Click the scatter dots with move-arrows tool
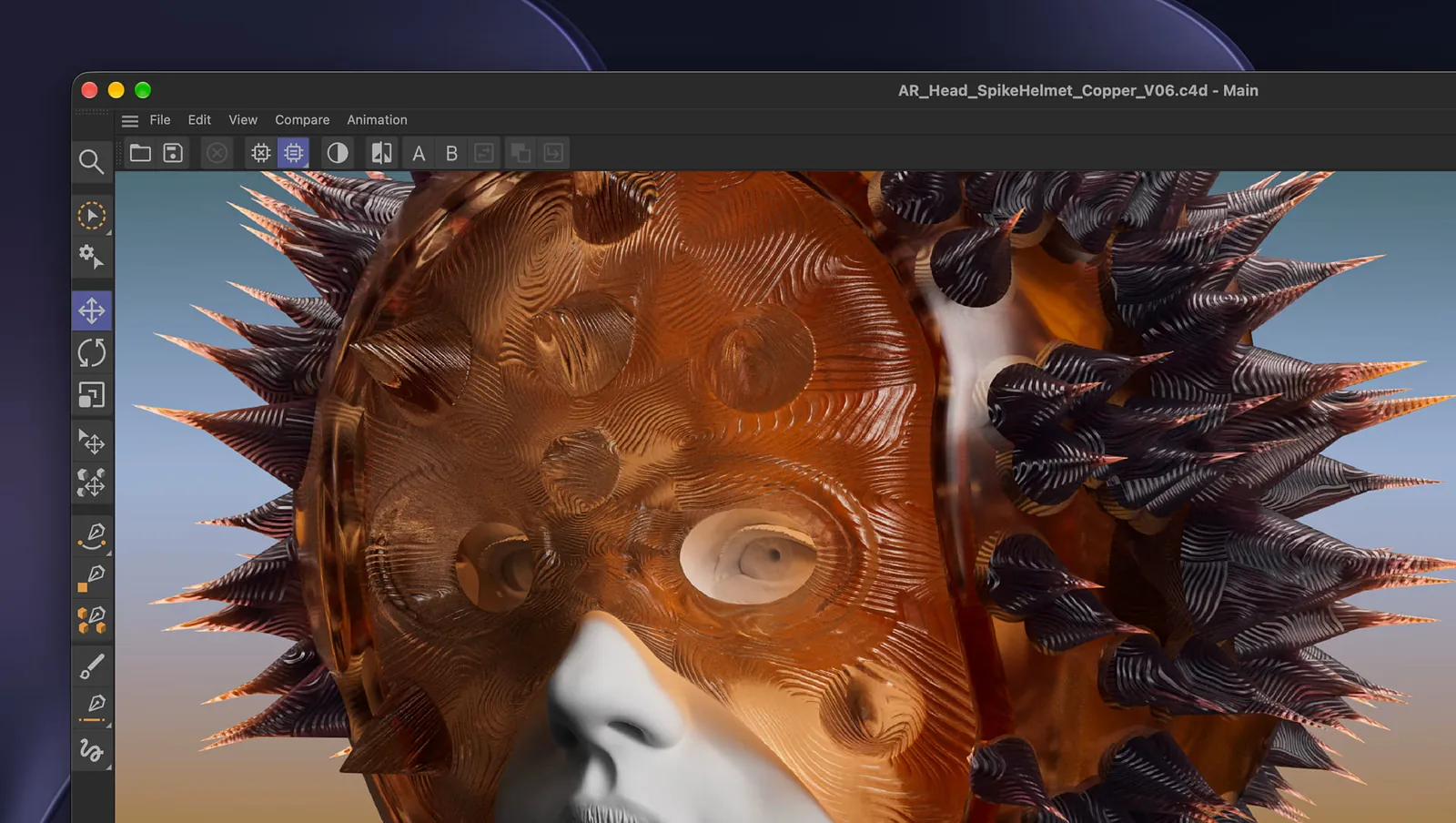1456x823 pixels. pyautogui.click(x=91, y=483)
